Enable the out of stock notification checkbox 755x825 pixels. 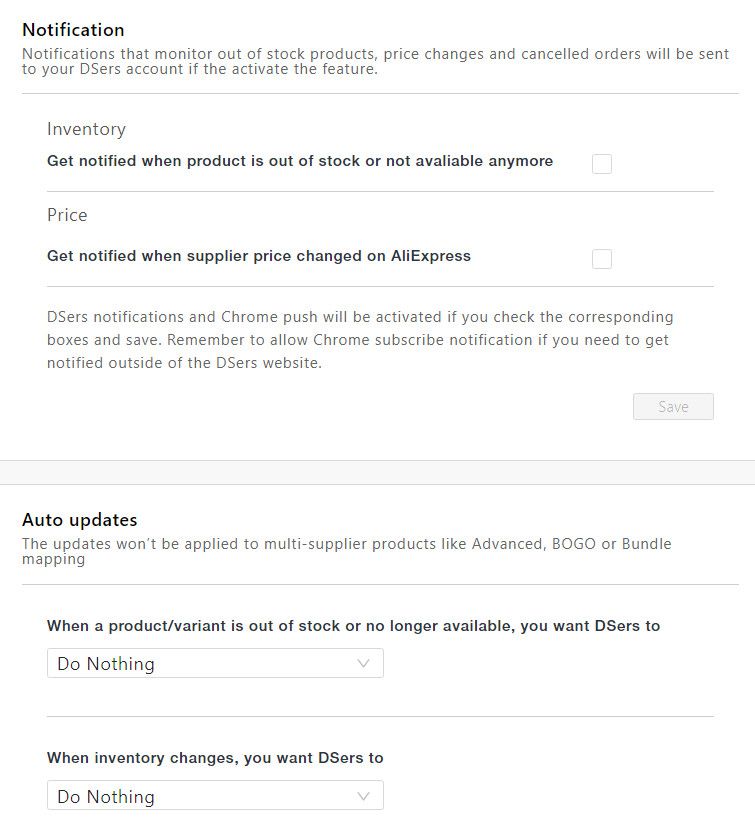[602, 164]
